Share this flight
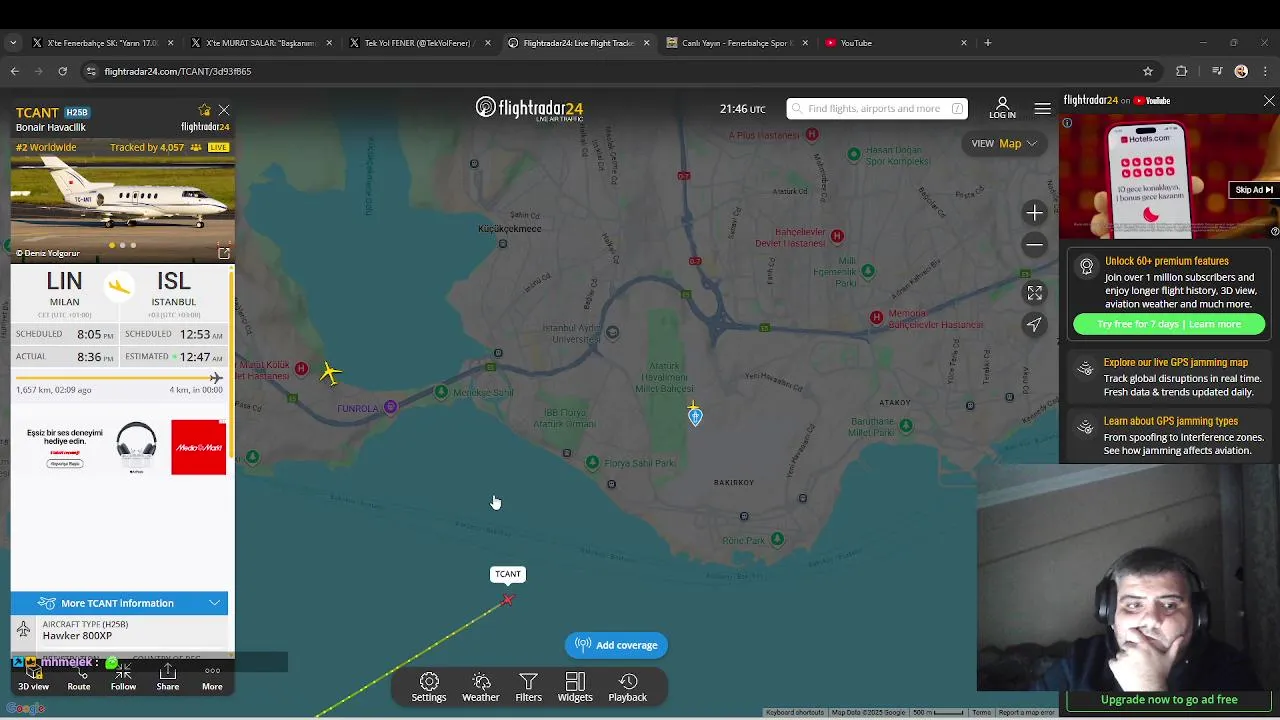The image size is (1280, 720). 168,677
